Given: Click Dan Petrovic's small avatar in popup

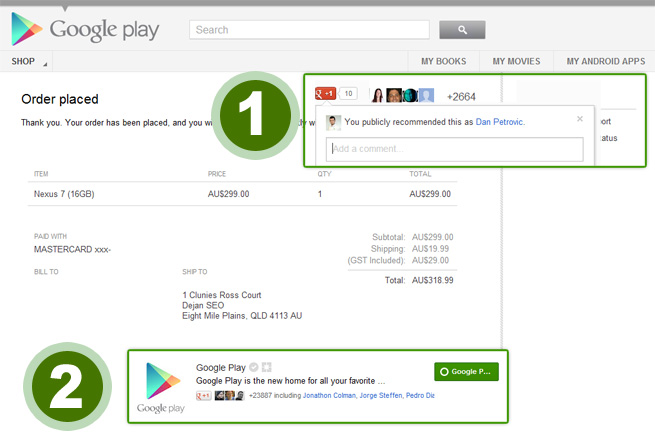Looking at the screenshot, I should tap(333, 123).
